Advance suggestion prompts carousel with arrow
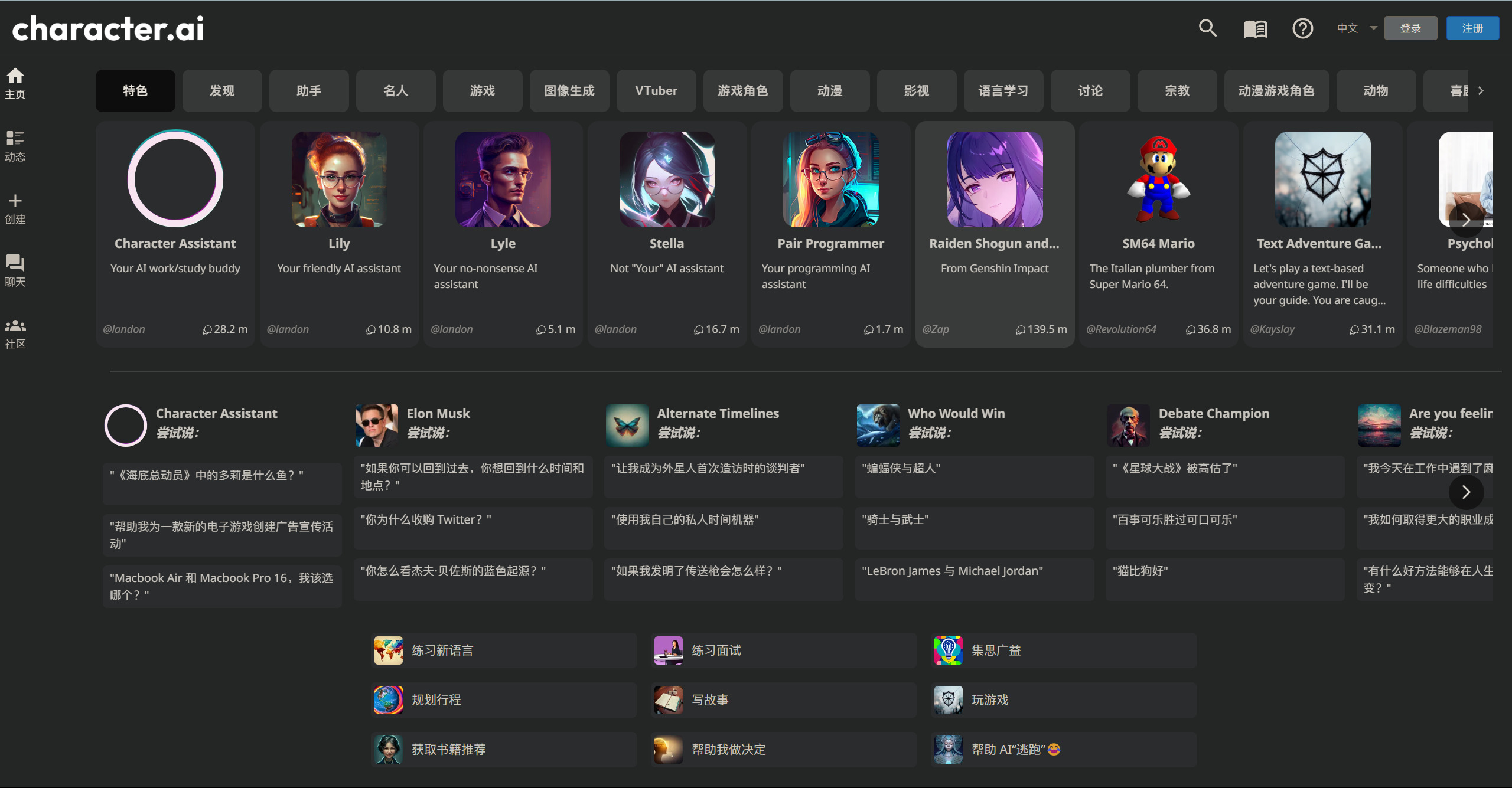 [x=1466, y=492]
